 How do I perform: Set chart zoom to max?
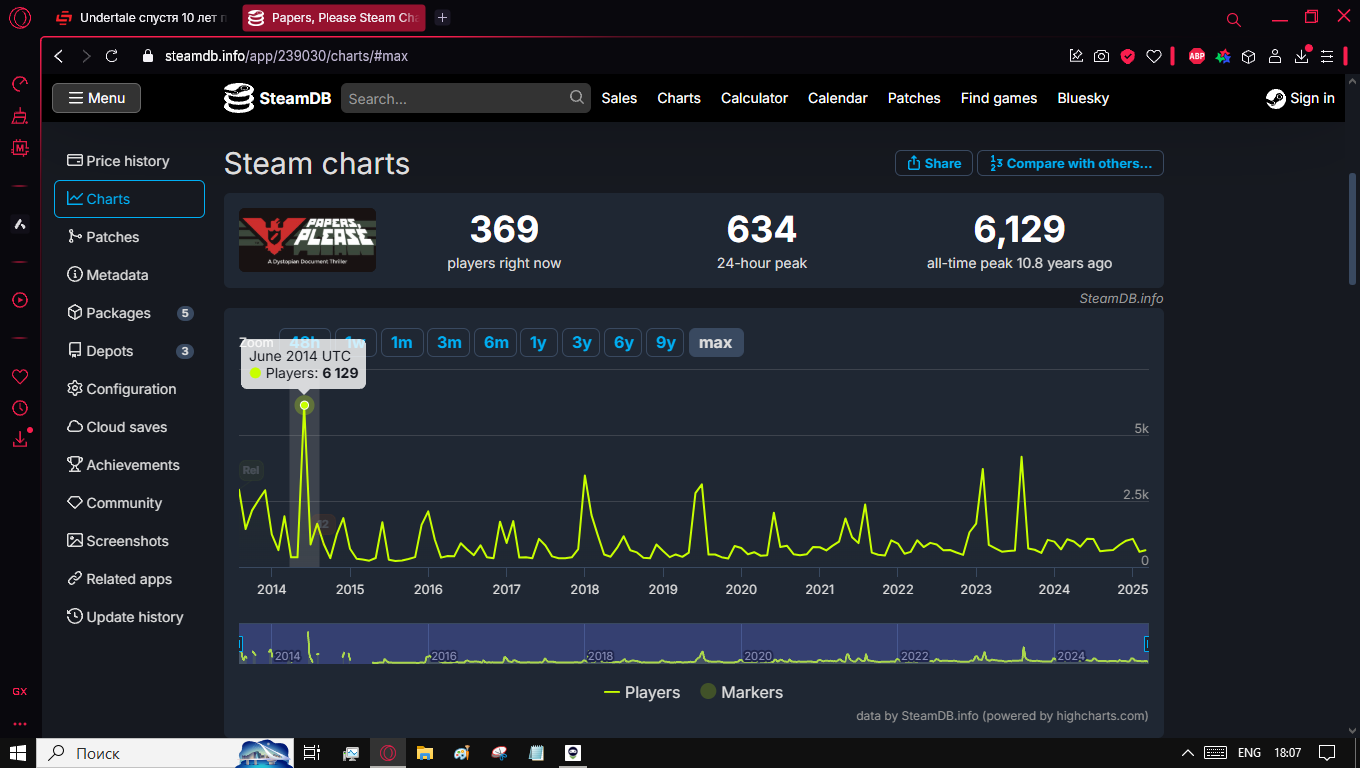(716, 343)
